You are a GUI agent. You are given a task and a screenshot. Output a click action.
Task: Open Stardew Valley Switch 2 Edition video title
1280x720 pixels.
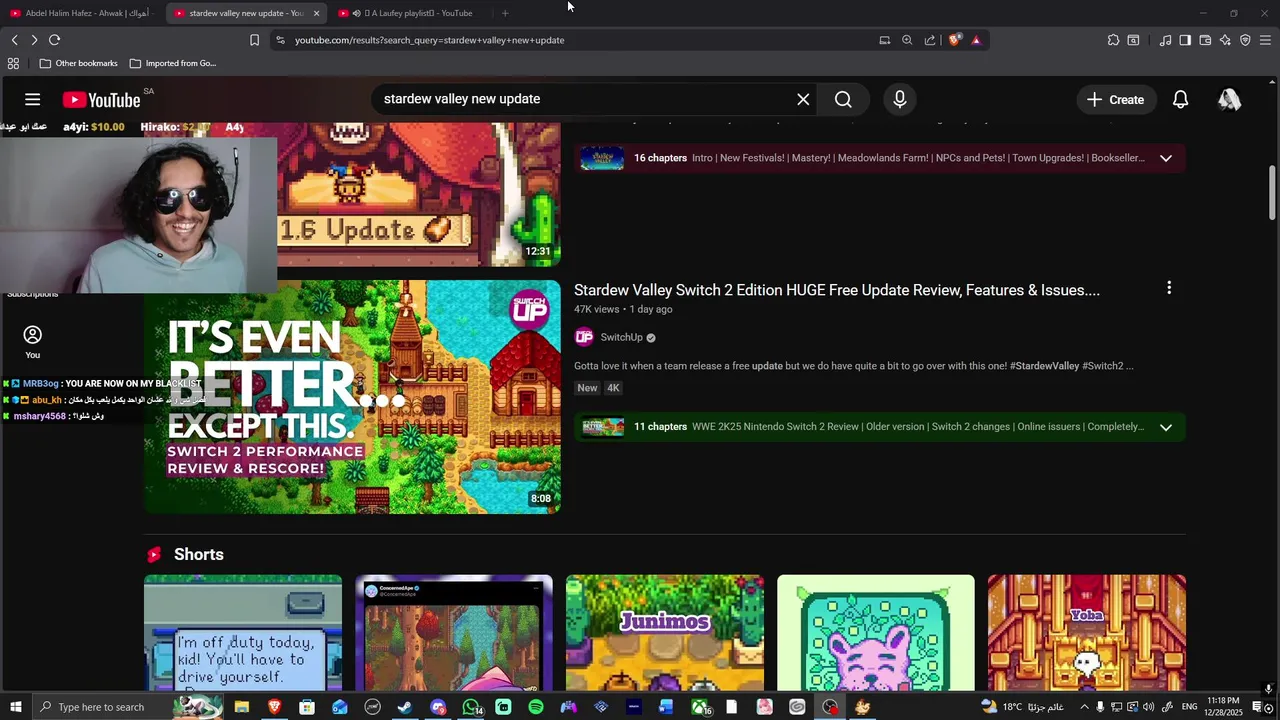click(x=837, y=290)
